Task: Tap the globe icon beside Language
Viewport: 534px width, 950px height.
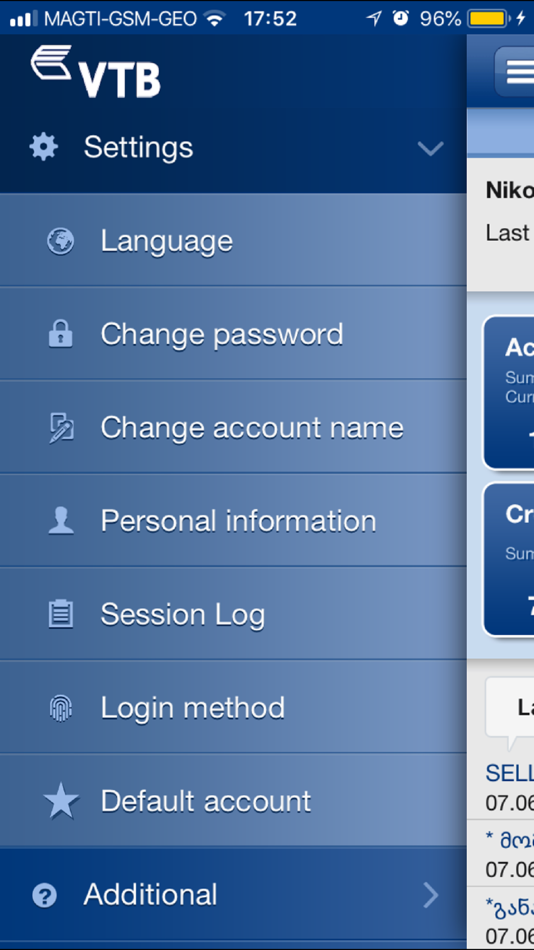Action: tap(61, 241)
